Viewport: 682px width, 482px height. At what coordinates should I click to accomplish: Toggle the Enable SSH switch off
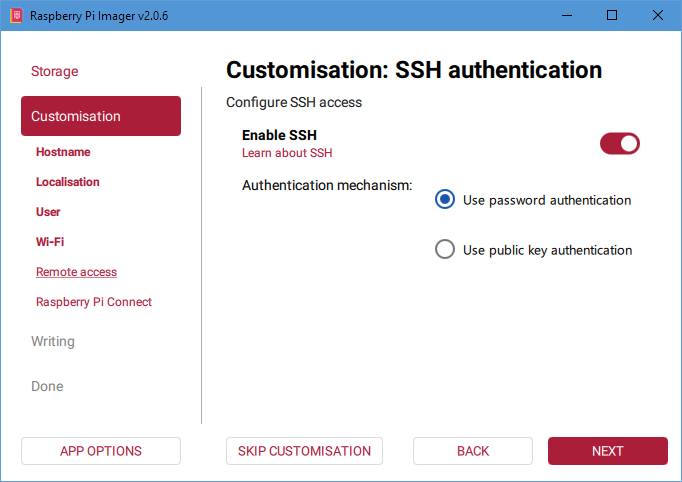pyautogui.click(x=619, y=144)
